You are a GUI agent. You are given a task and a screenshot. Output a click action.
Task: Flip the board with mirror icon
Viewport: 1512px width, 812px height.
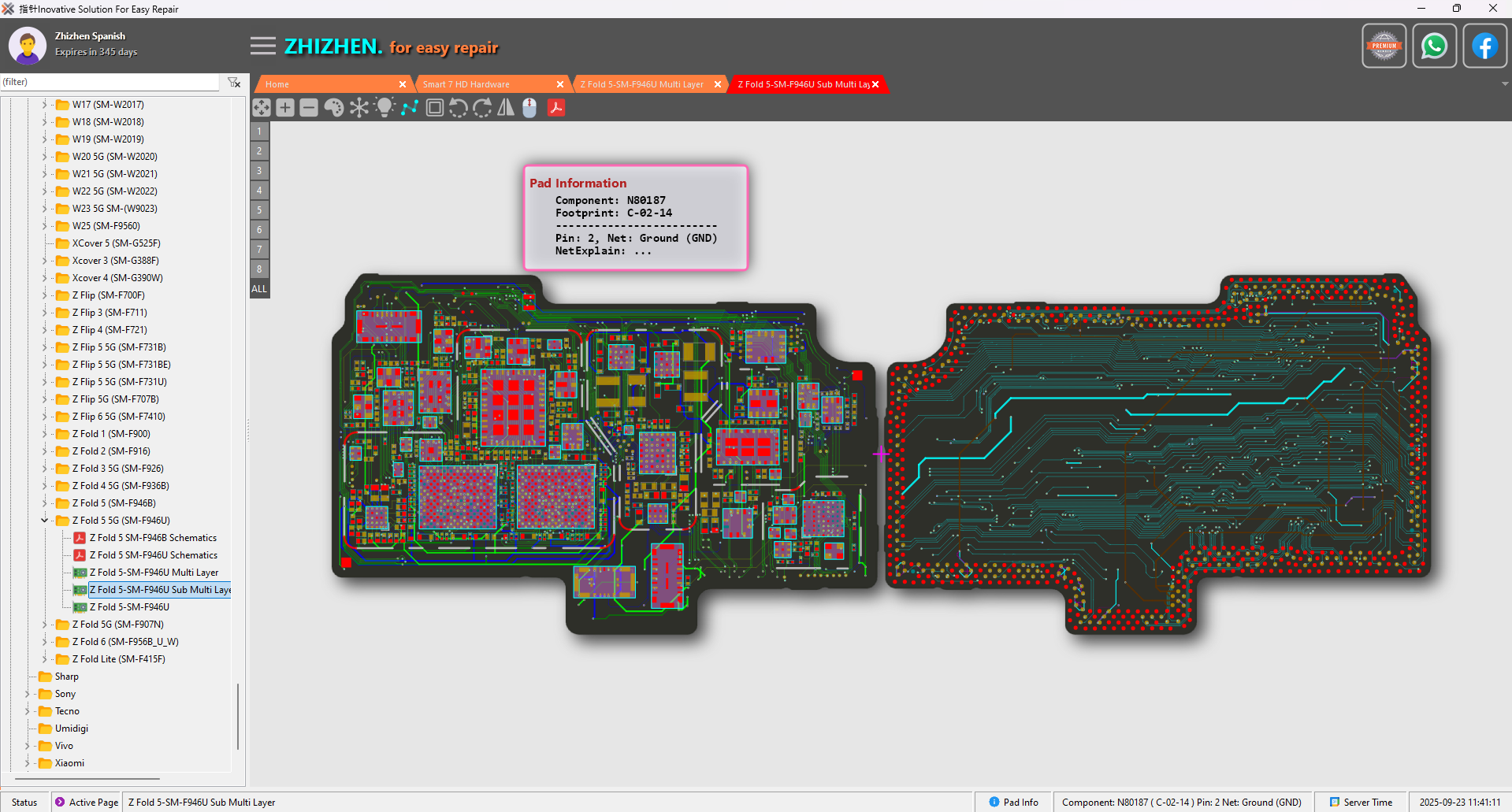[506, 108]
